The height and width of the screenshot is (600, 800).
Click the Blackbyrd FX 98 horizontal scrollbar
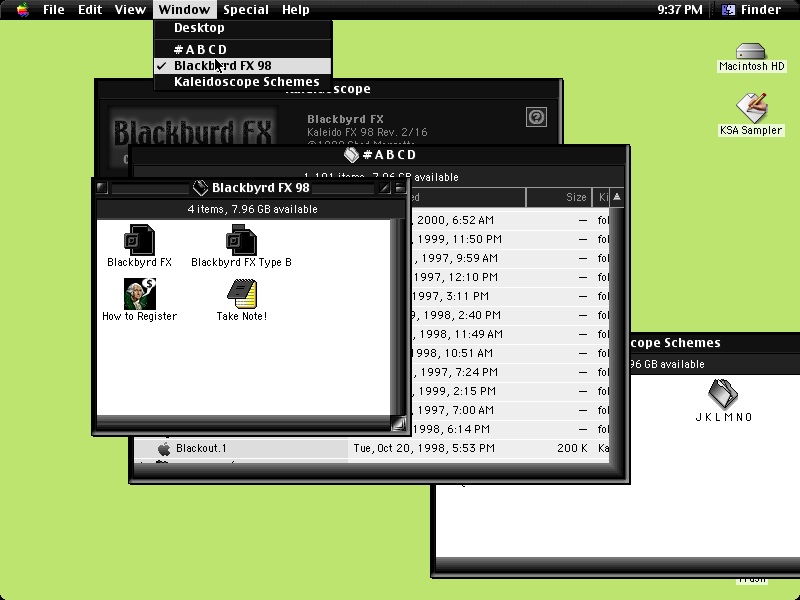tap(243, 423)
